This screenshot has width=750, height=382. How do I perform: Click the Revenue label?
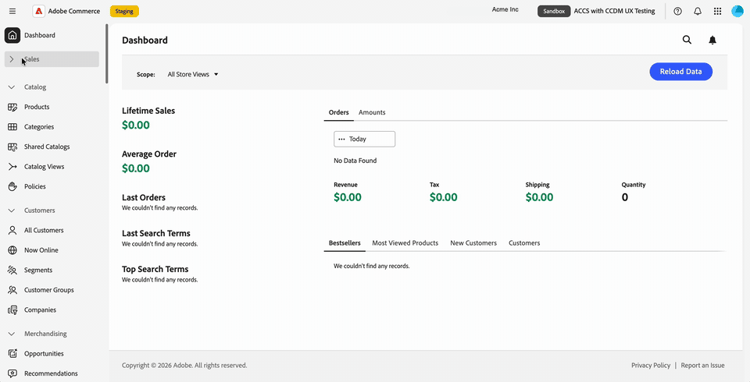tap(345, 185)
